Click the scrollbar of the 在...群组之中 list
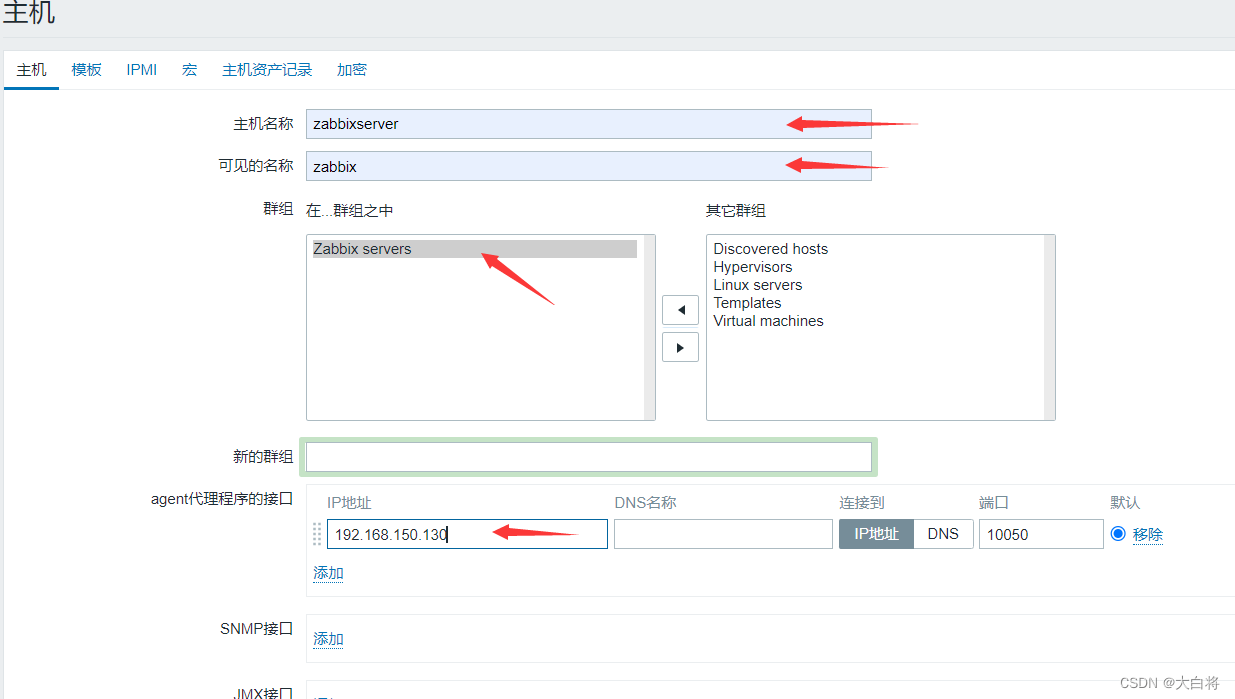Viewport: 1235px width, 699px height. (649, 327)
